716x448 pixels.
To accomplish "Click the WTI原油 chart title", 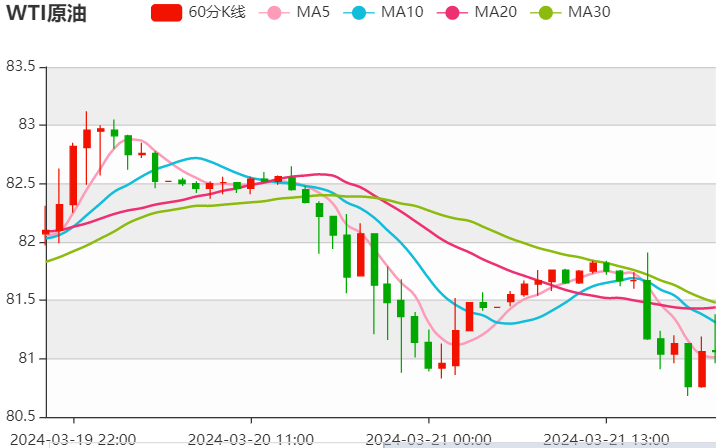I will coord(47,14).
